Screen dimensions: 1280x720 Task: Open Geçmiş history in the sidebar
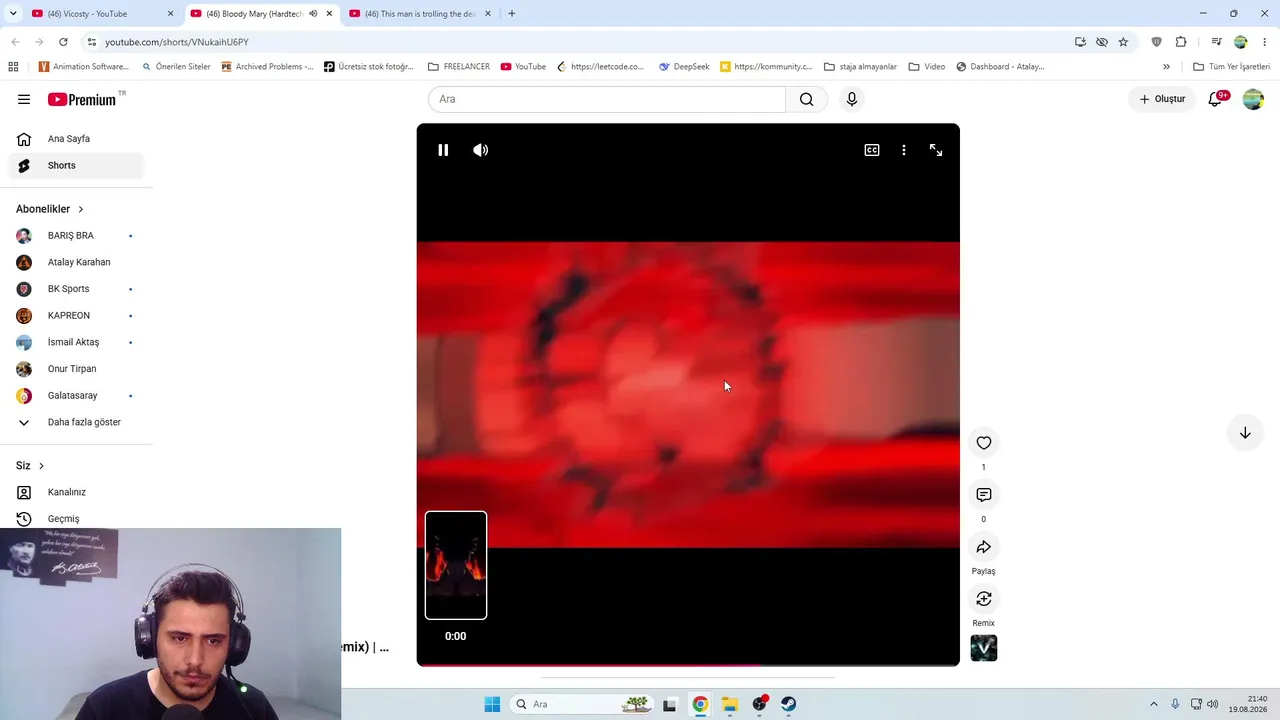[x=76, y=518]
